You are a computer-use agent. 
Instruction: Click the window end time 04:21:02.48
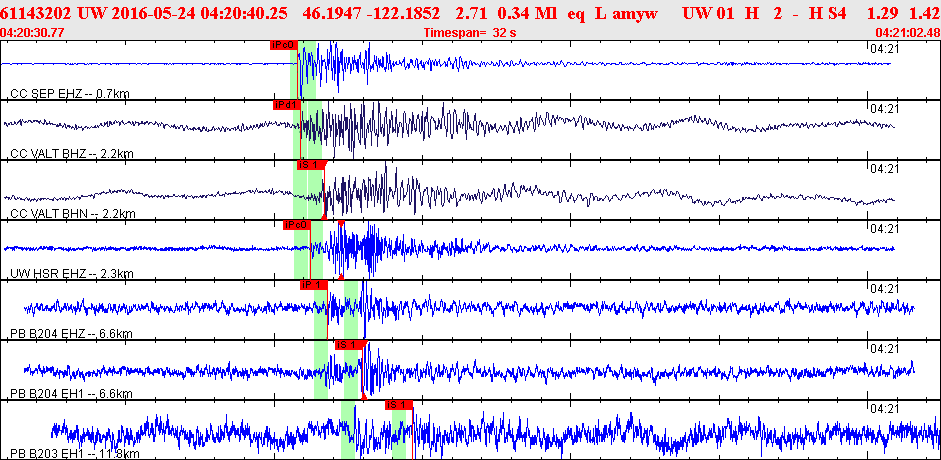(907, 32)
